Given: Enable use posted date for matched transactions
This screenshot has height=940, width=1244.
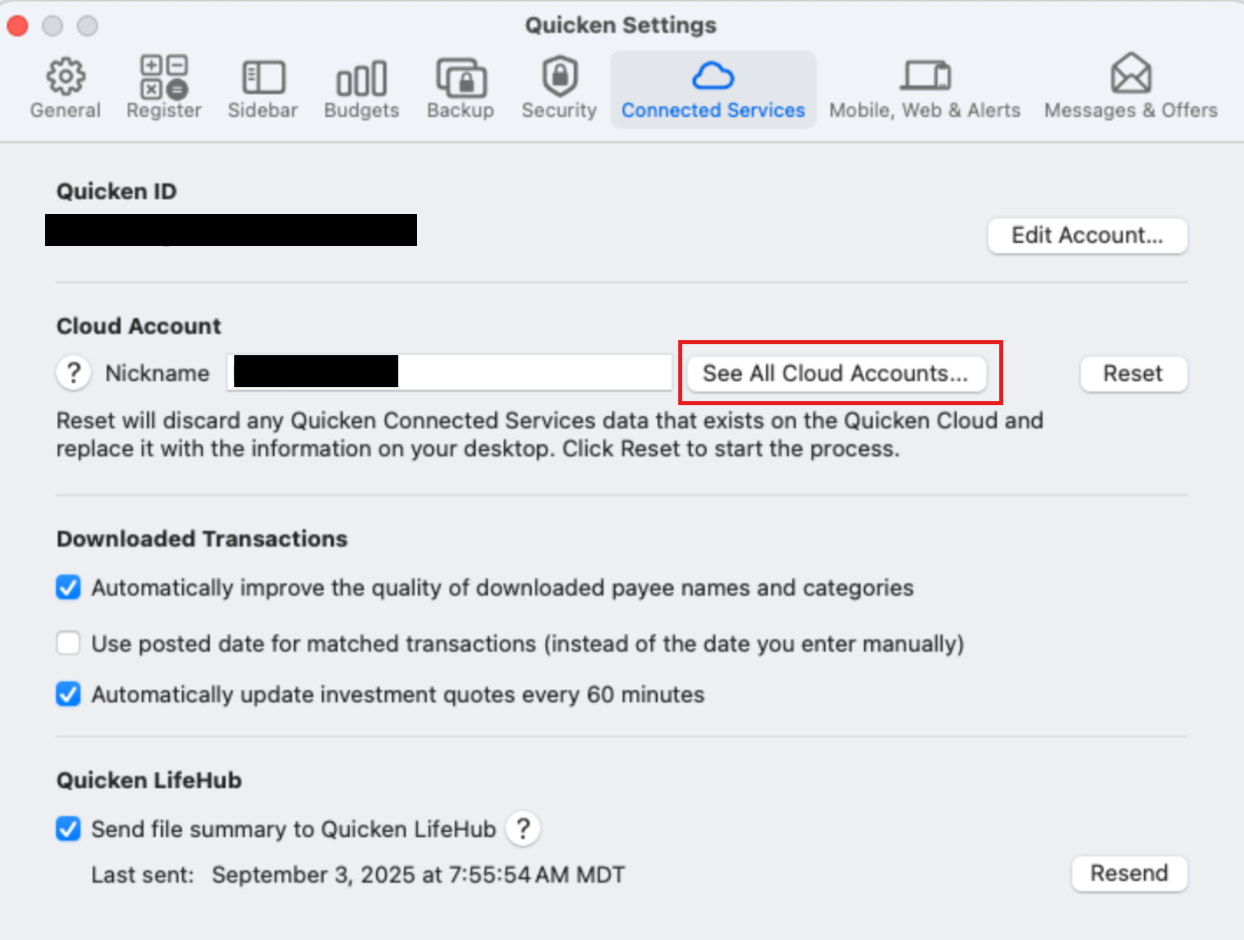Looking at the screenshot, I should coord(68,643).
